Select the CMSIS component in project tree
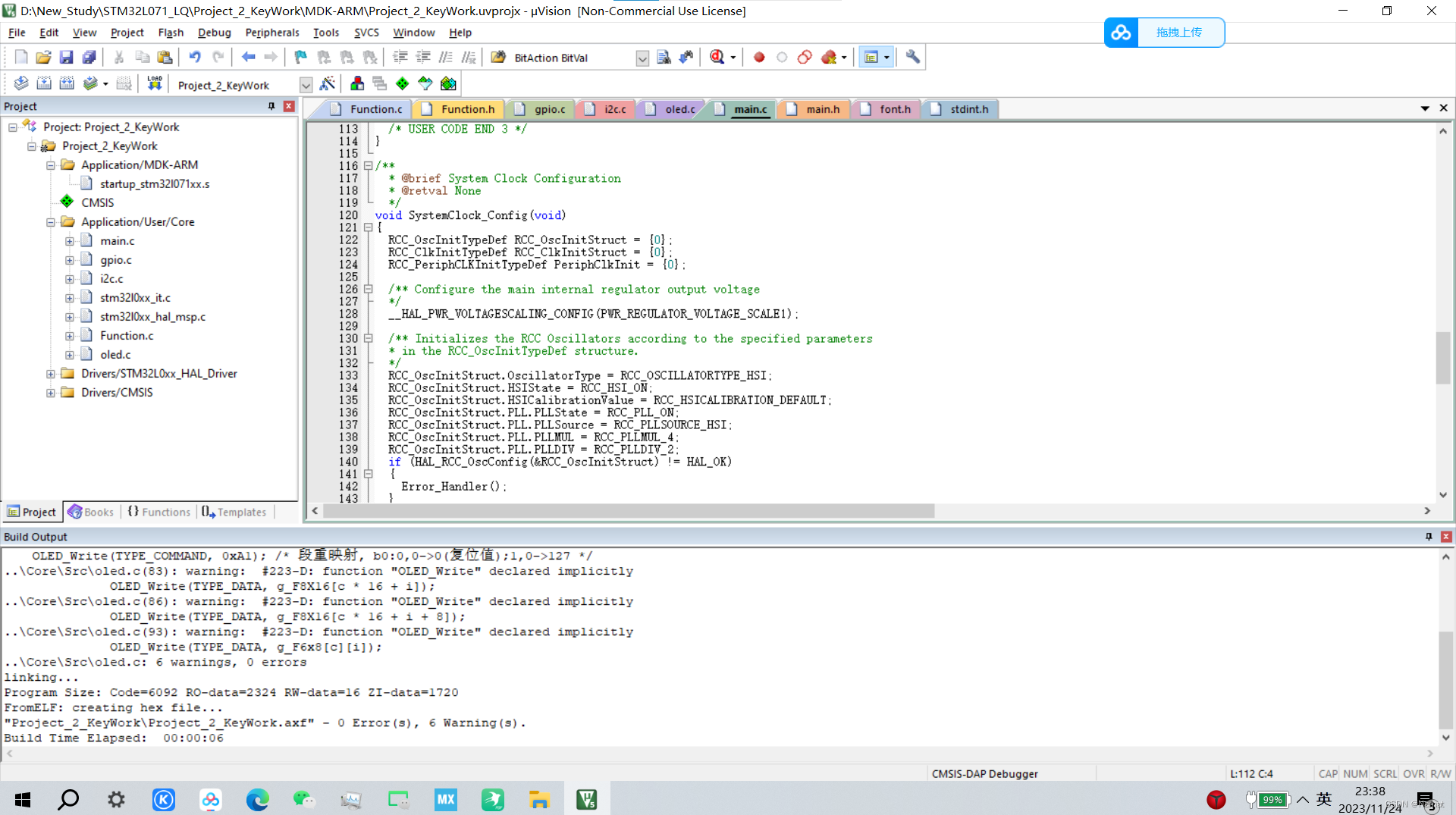 point(98,203)
